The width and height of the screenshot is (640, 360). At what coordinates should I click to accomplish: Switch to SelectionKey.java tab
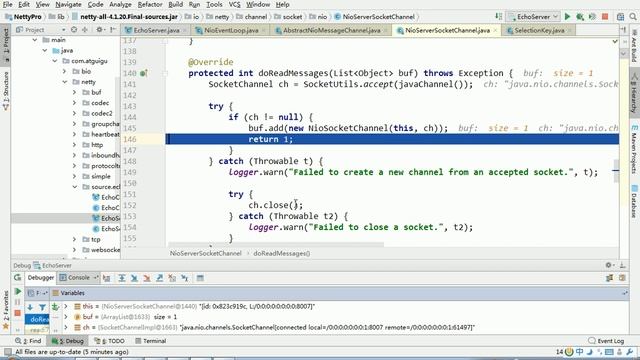click(x=539, y=30)
